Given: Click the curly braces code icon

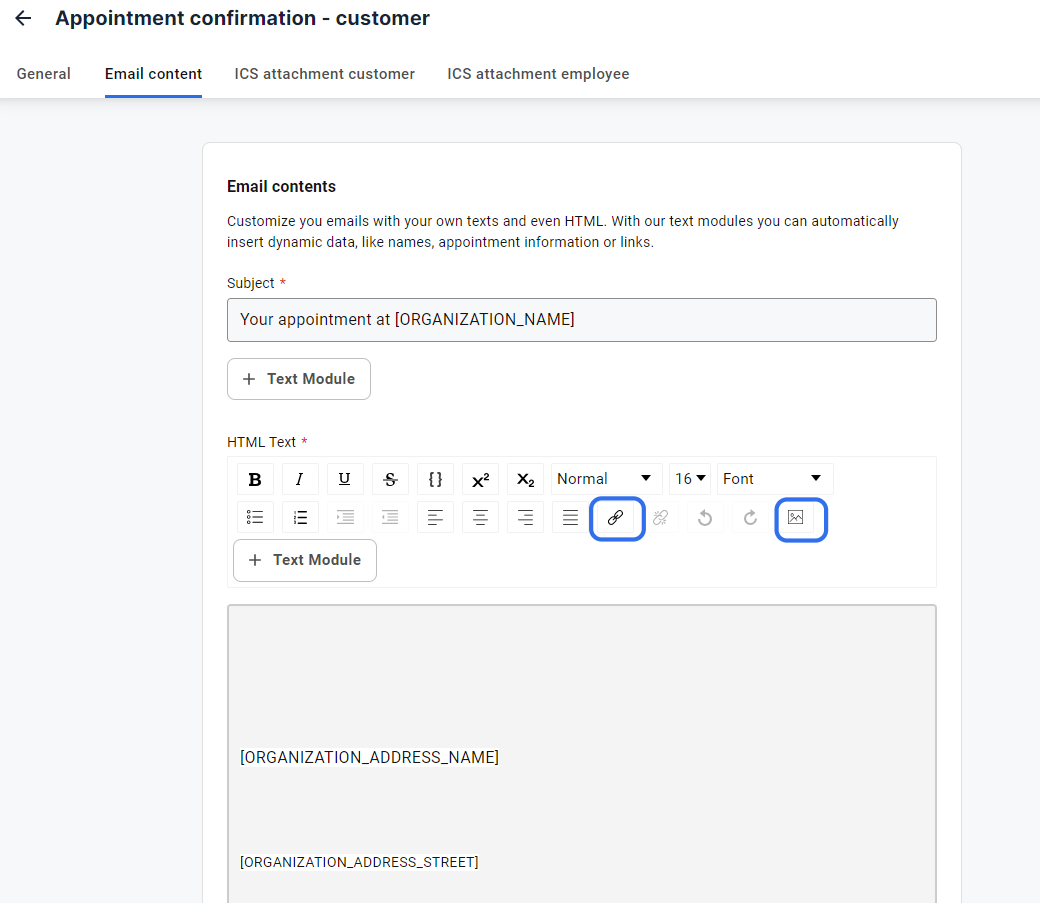Looking at the screenshot, I should point(435,479).
